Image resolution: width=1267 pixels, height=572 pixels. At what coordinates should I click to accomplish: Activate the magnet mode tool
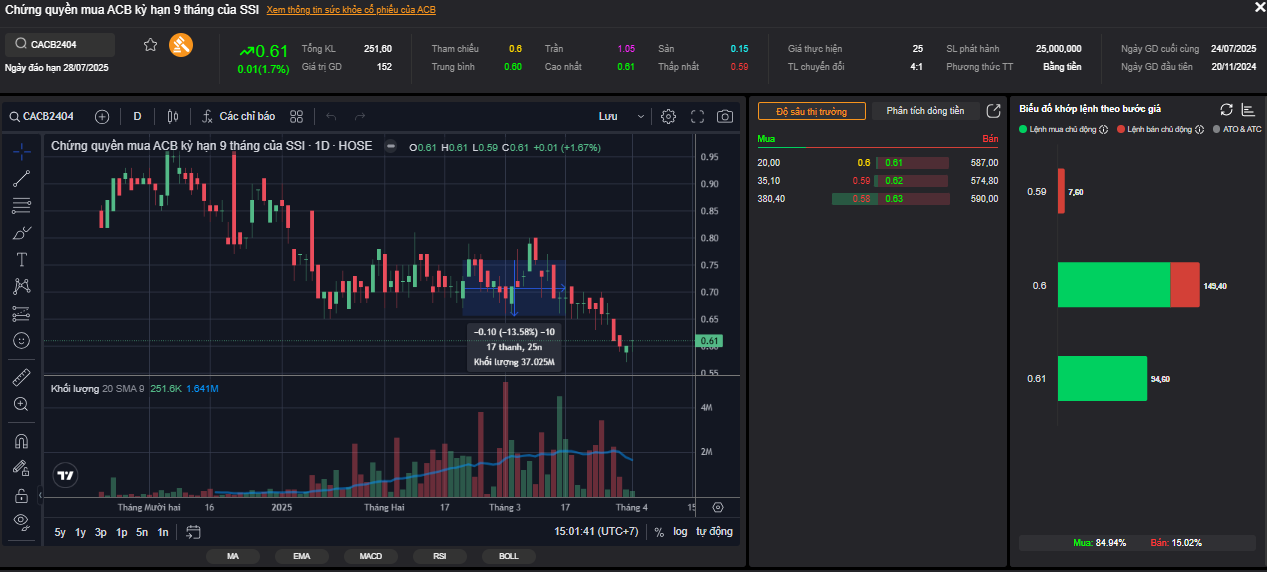[22, 441]
